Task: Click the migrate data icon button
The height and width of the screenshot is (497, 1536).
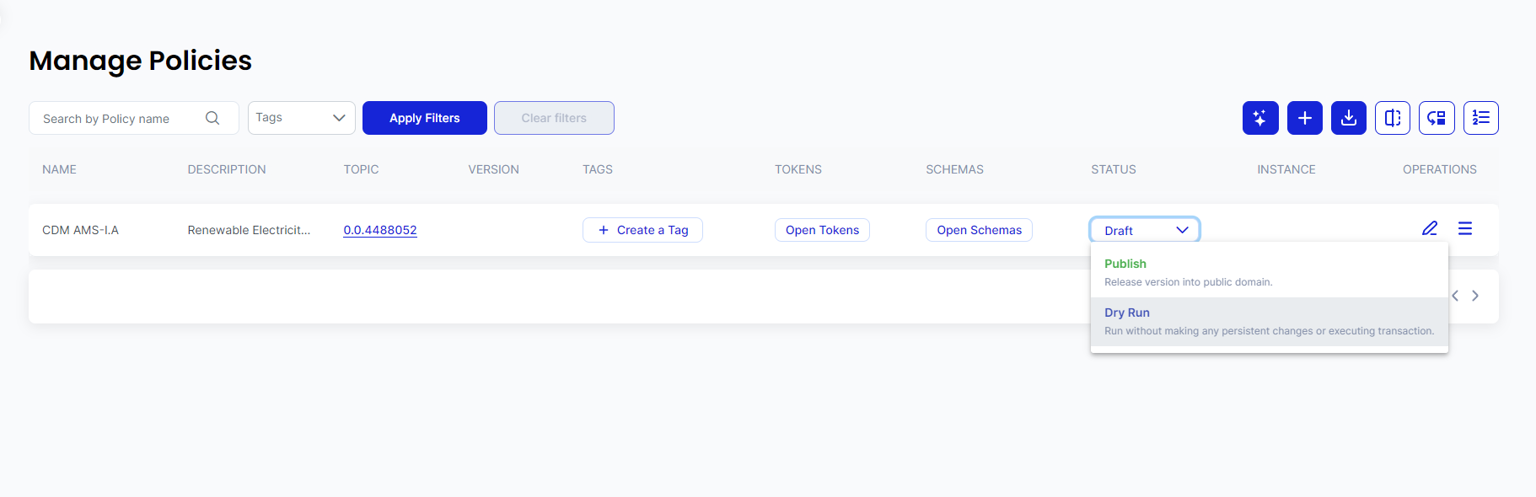Action: [1436, 118]
